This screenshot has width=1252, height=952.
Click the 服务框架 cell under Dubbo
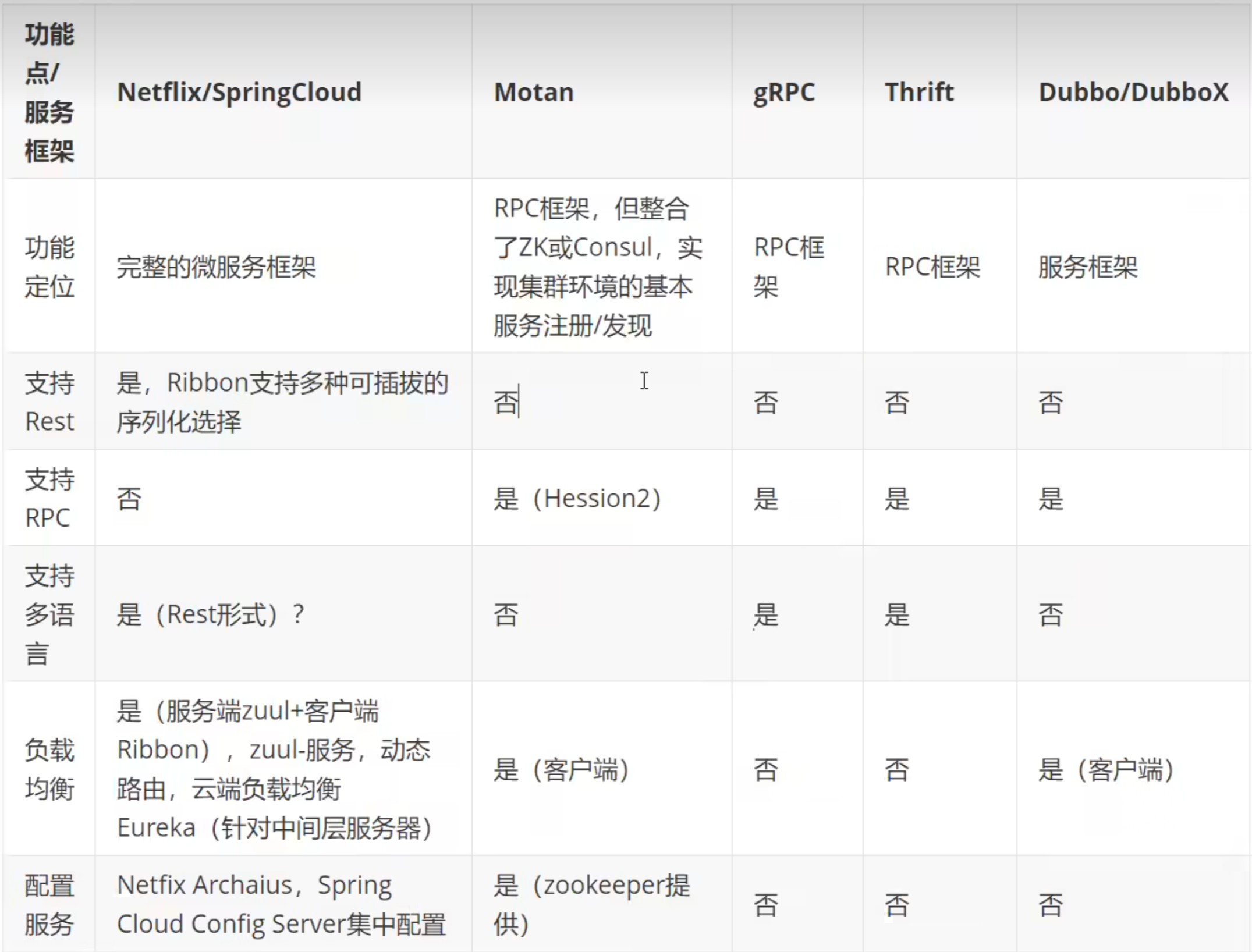[x=1088, y=267]
